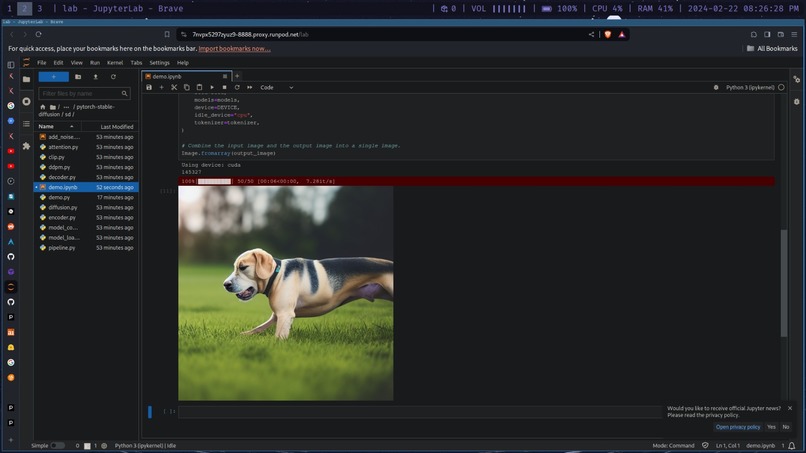Select diffusion.py in the file list
806x453 pixels.
click(86, 207)
